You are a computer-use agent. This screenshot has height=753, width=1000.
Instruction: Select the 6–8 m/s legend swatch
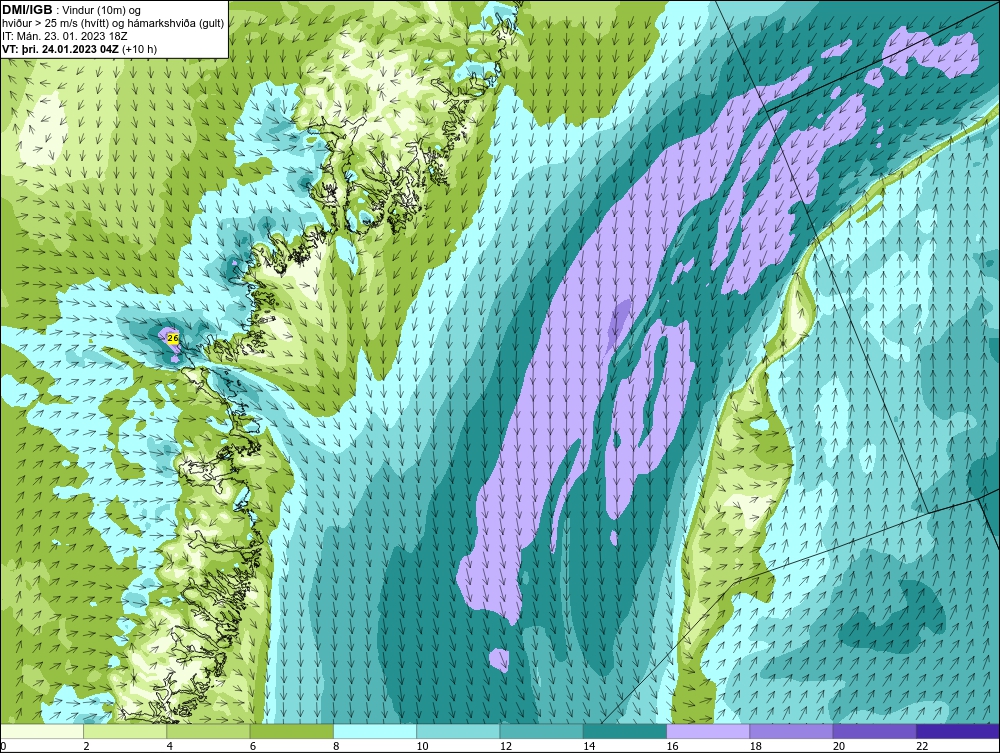click(x=291, y=731)
